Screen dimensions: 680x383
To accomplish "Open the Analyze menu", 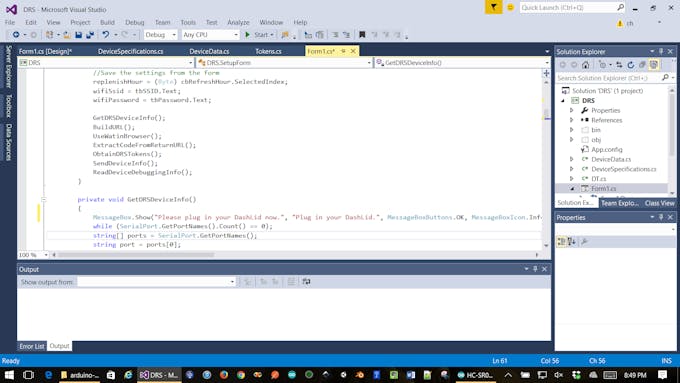I will [x=238, y=22].
